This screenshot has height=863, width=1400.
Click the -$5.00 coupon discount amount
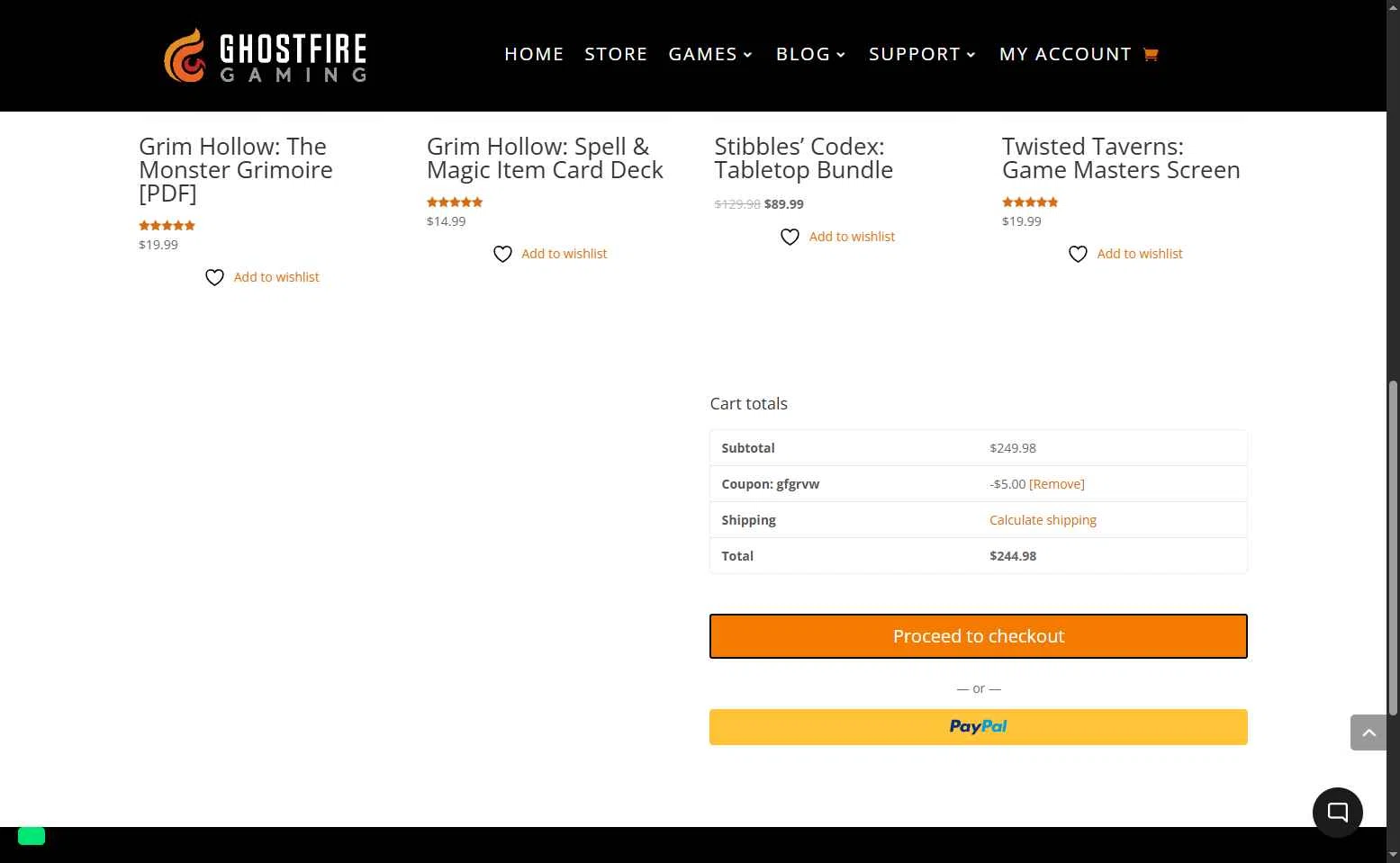tap(1007, 484)
